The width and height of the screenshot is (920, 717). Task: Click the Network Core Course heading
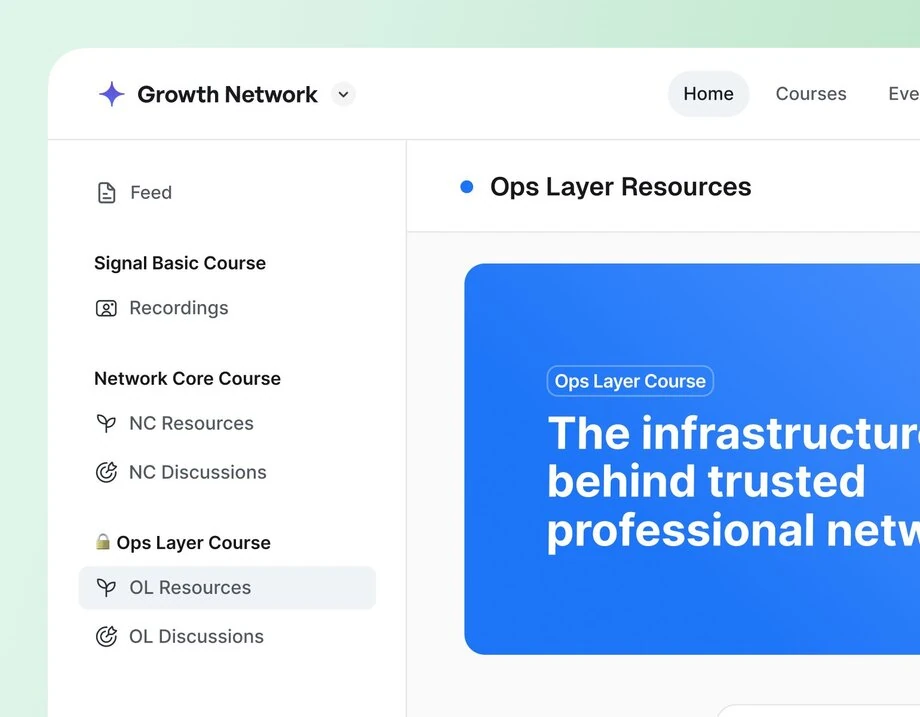(188, 378)
